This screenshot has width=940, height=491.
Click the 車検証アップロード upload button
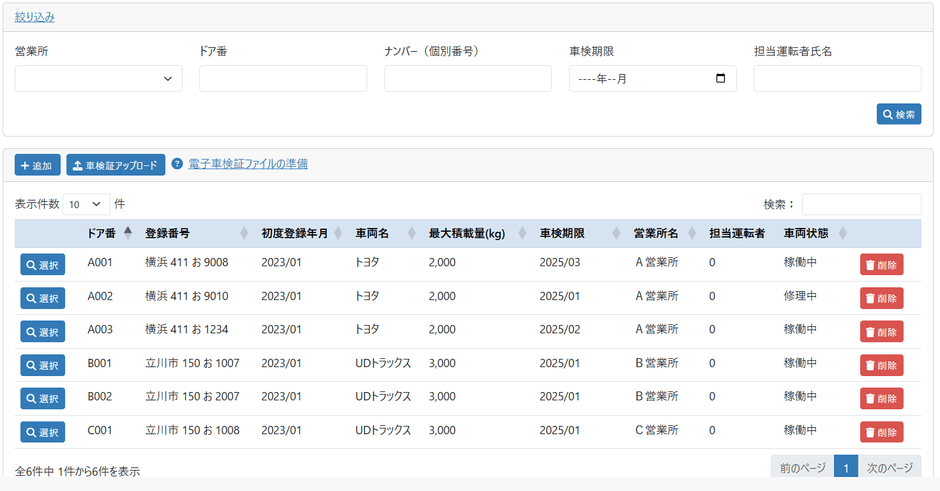click(x=116, y=165)
